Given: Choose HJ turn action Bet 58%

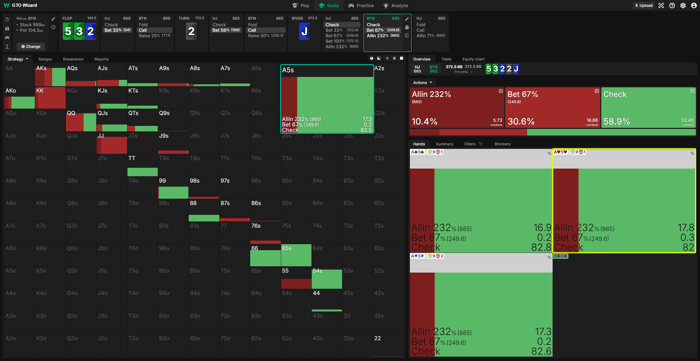Looking at the screenshot, I should [x=226, y=30].
